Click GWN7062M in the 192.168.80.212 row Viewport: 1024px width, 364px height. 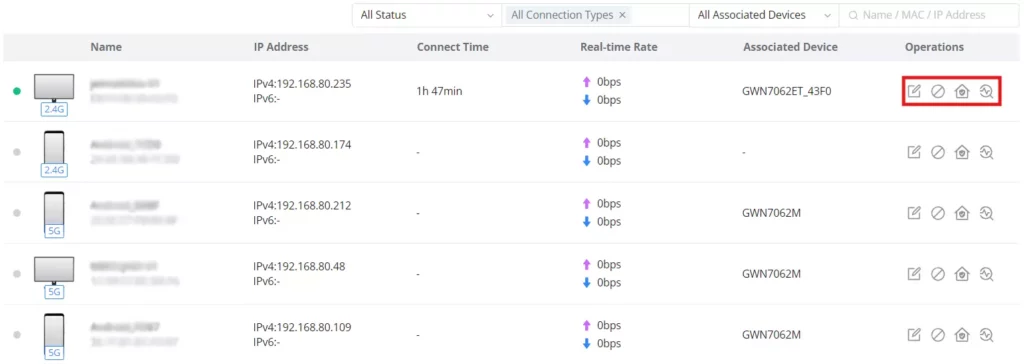pyautogui.click(x=771, y=213)
